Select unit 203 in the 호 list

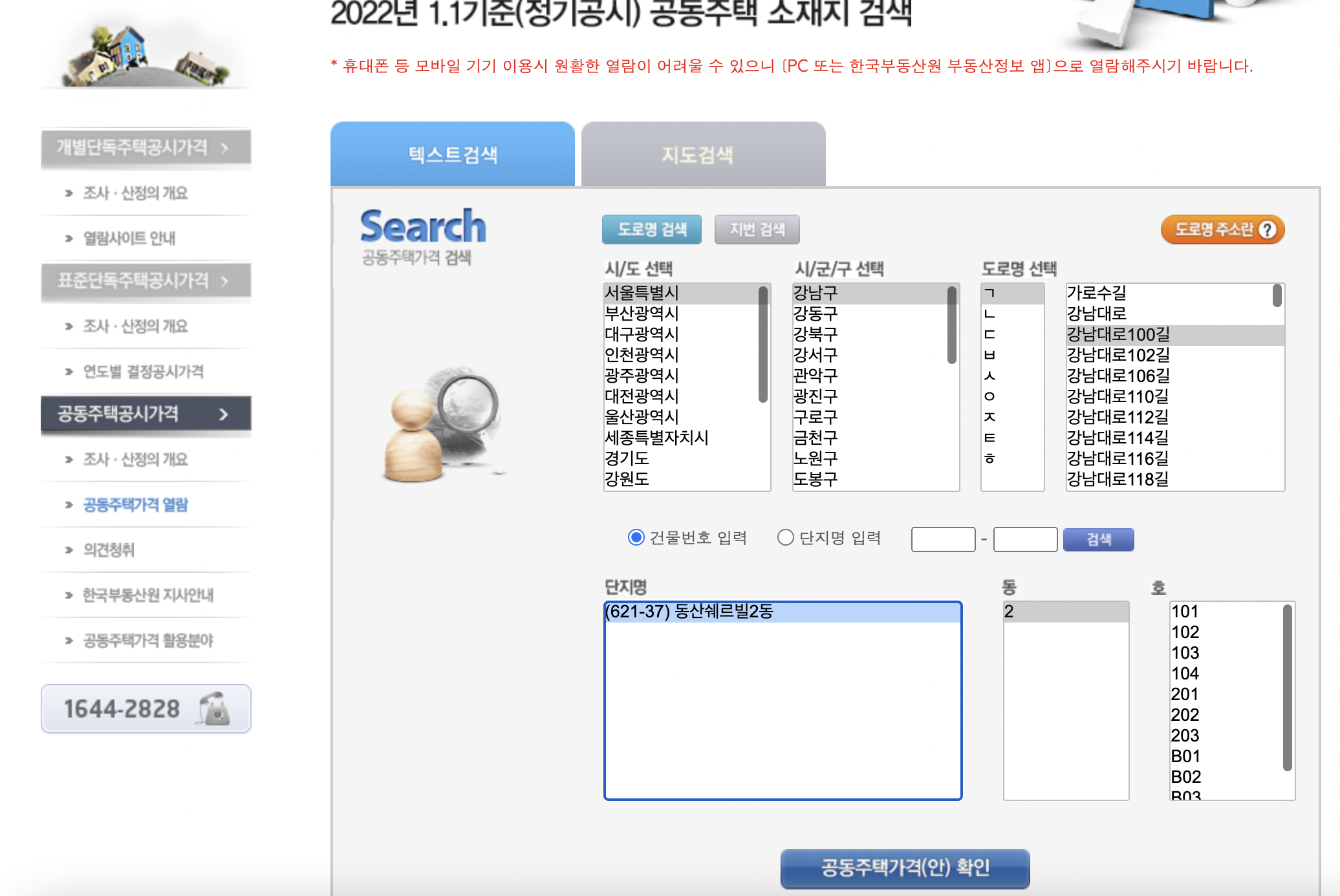[x=1187, y=736]
